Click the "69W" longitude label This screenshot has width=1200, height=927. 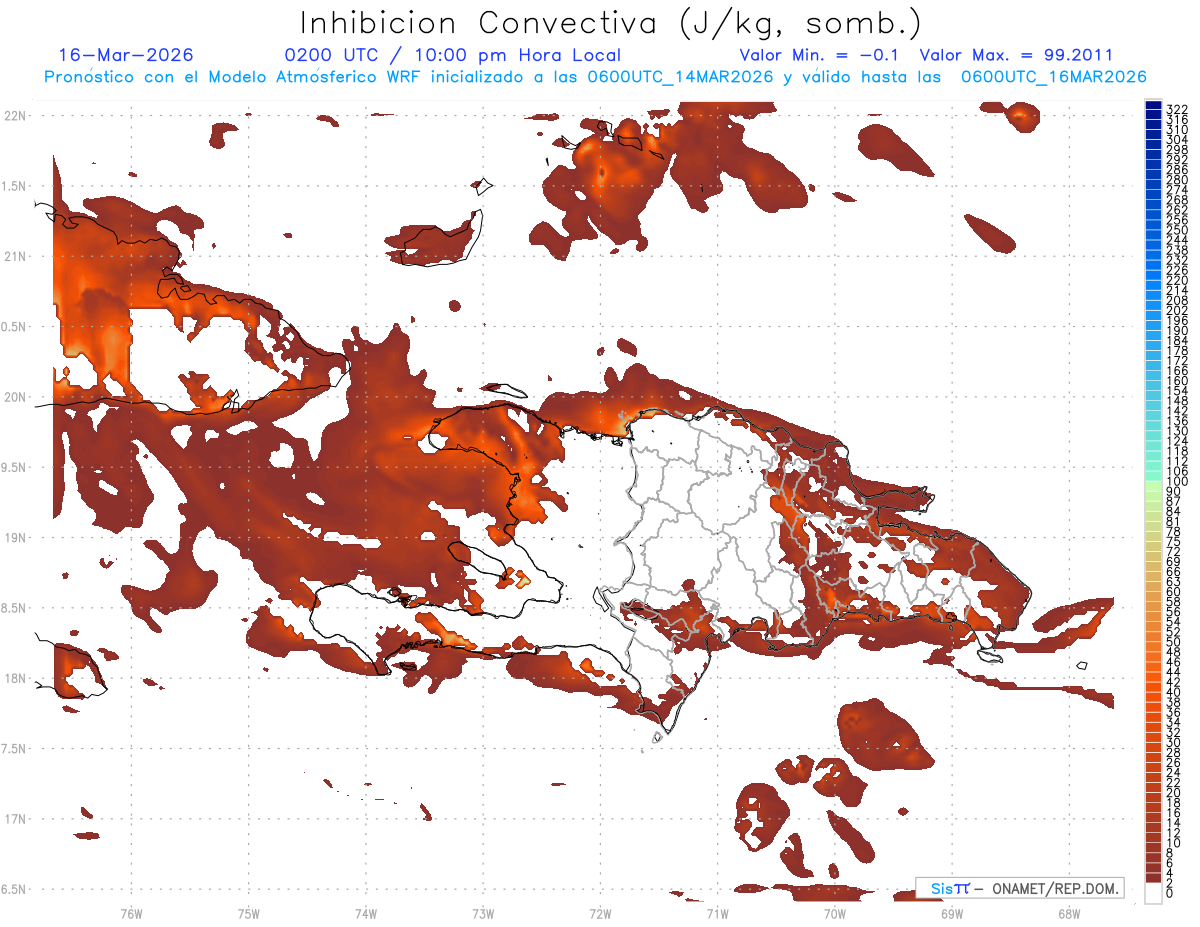[952, 913]
